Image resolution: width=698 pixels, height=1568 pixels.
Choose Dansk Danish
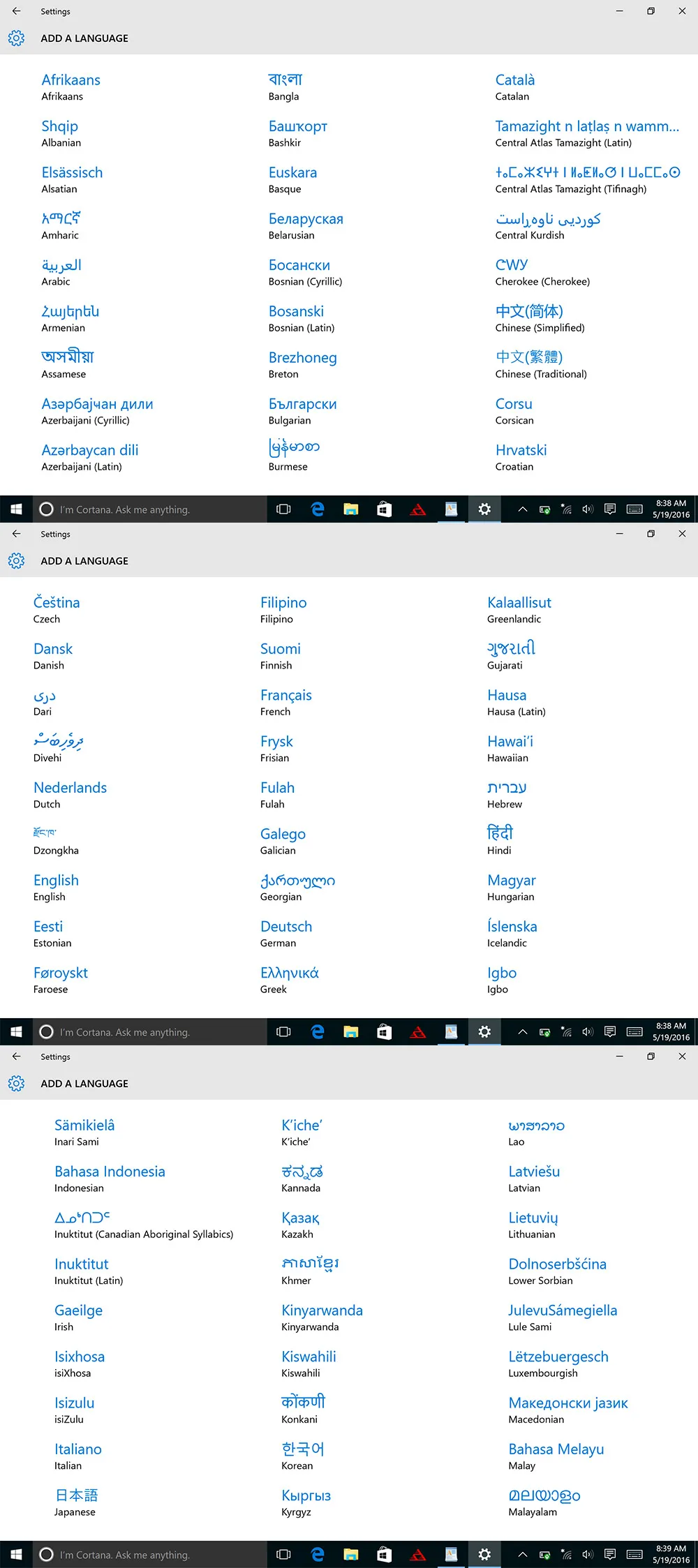[53, 656]
